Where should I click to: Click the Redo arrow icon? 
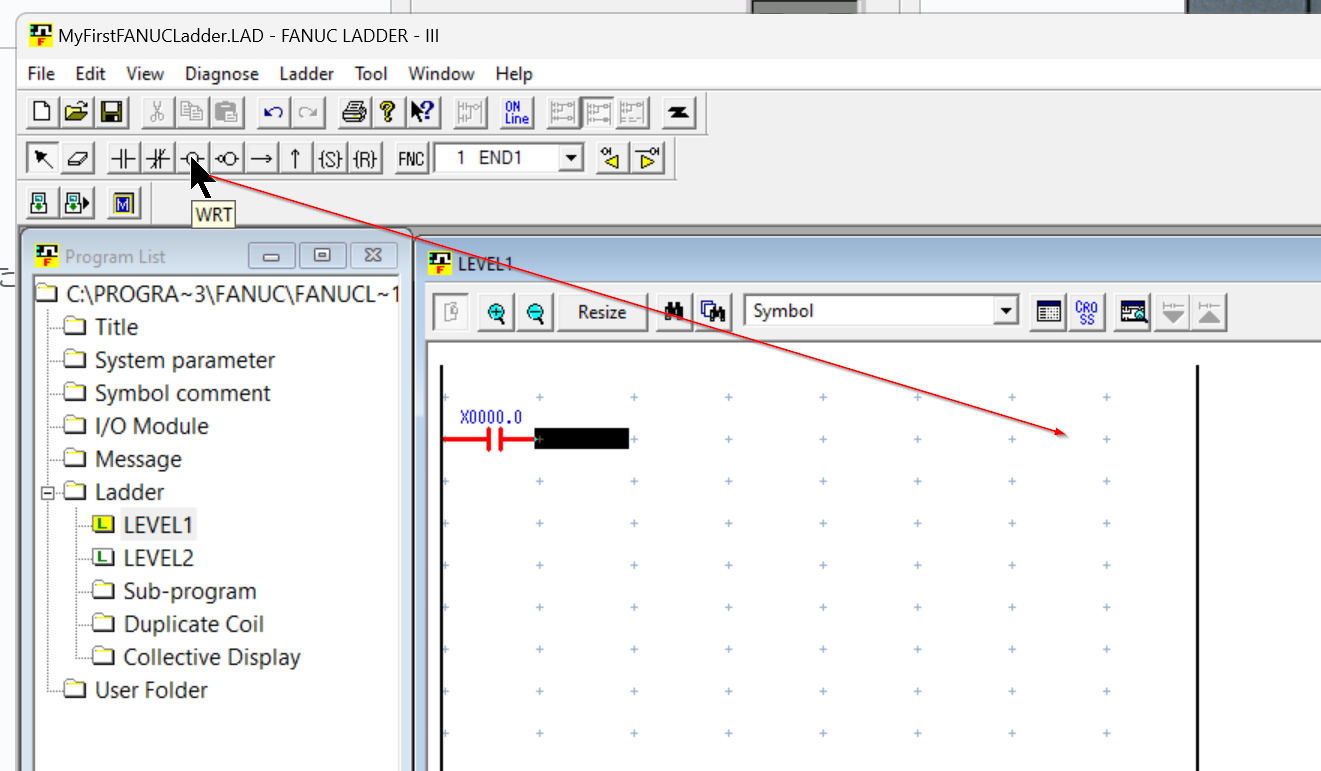(x=308, y=111)
